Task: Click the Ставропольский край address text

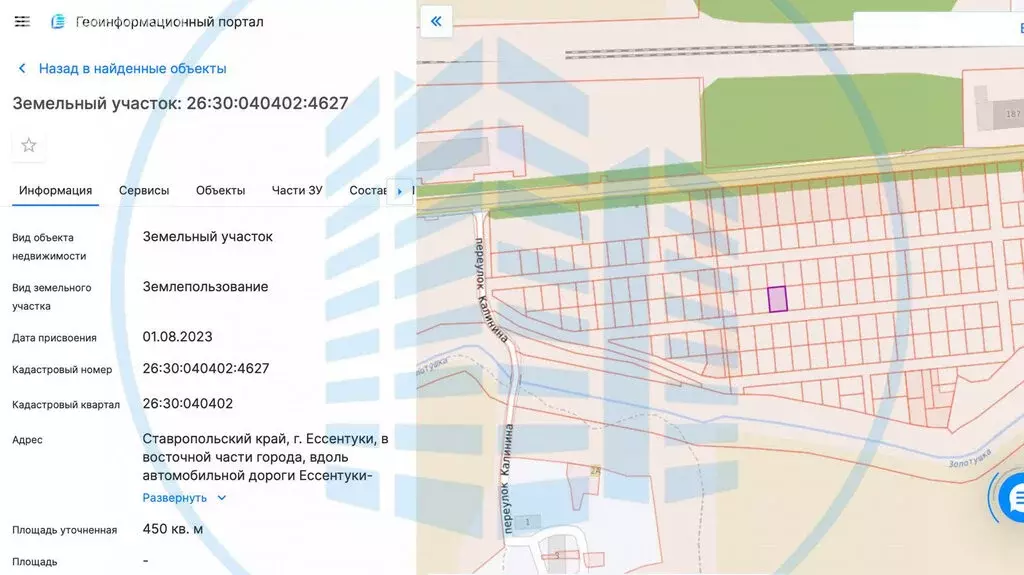Action: (265, 457)
